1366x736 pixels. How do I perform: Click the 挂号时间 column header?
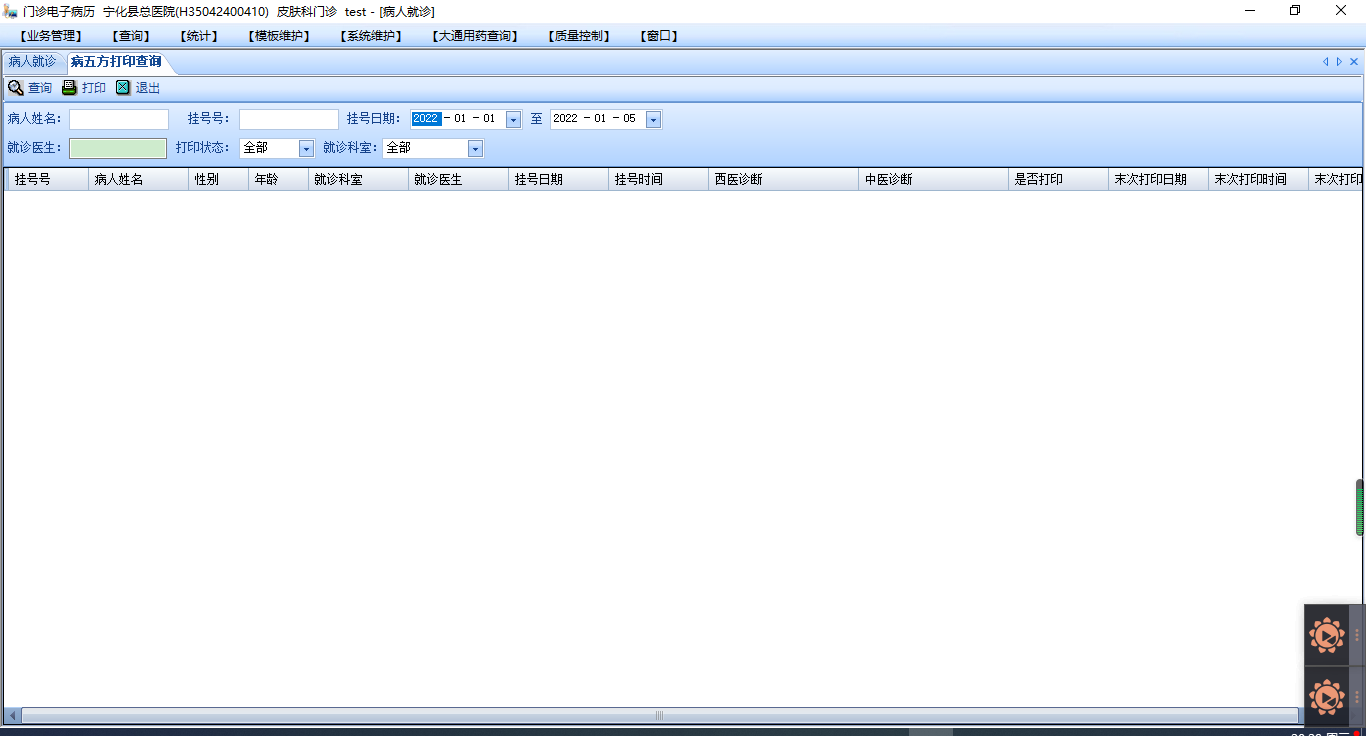point(659,180)
